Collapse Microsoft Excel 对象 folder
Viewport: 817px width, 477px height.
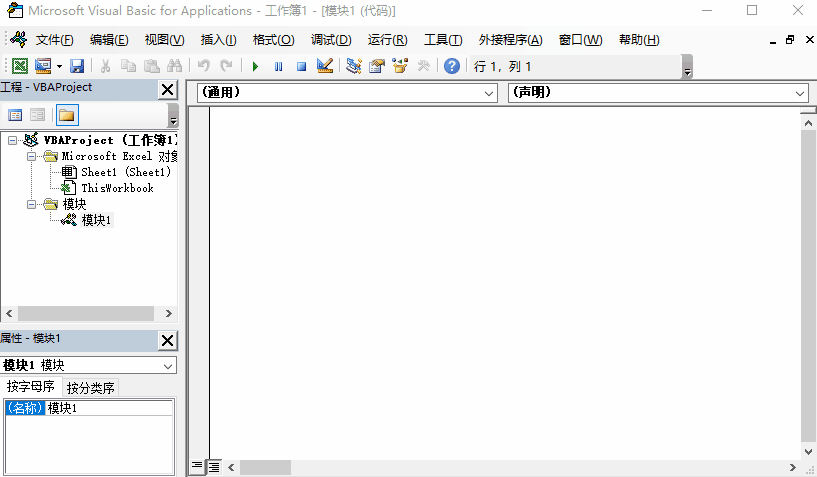pyautogui.click(x=32, y=156)
